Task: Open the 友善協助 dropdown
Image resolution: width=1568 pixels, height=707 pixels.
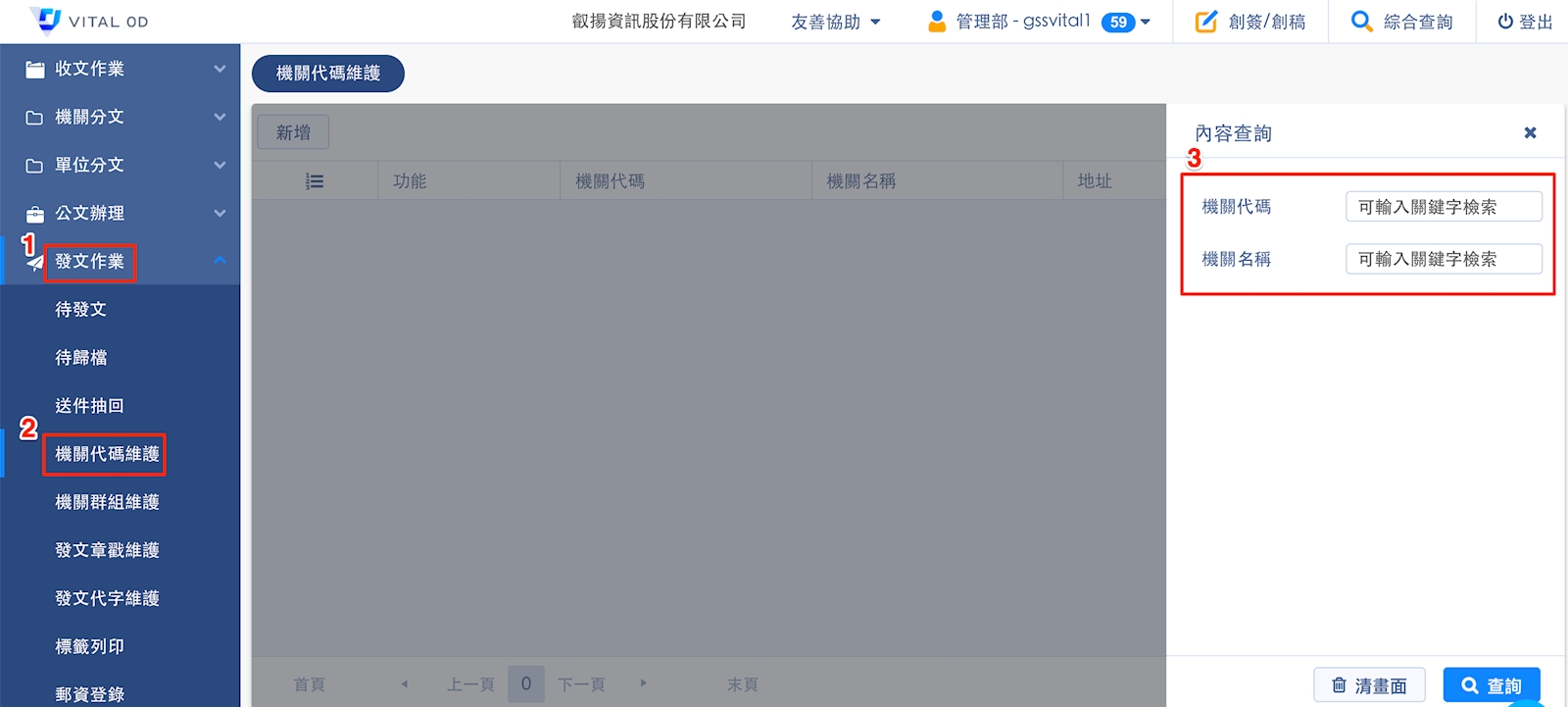Action: click(x=835, y=22)
